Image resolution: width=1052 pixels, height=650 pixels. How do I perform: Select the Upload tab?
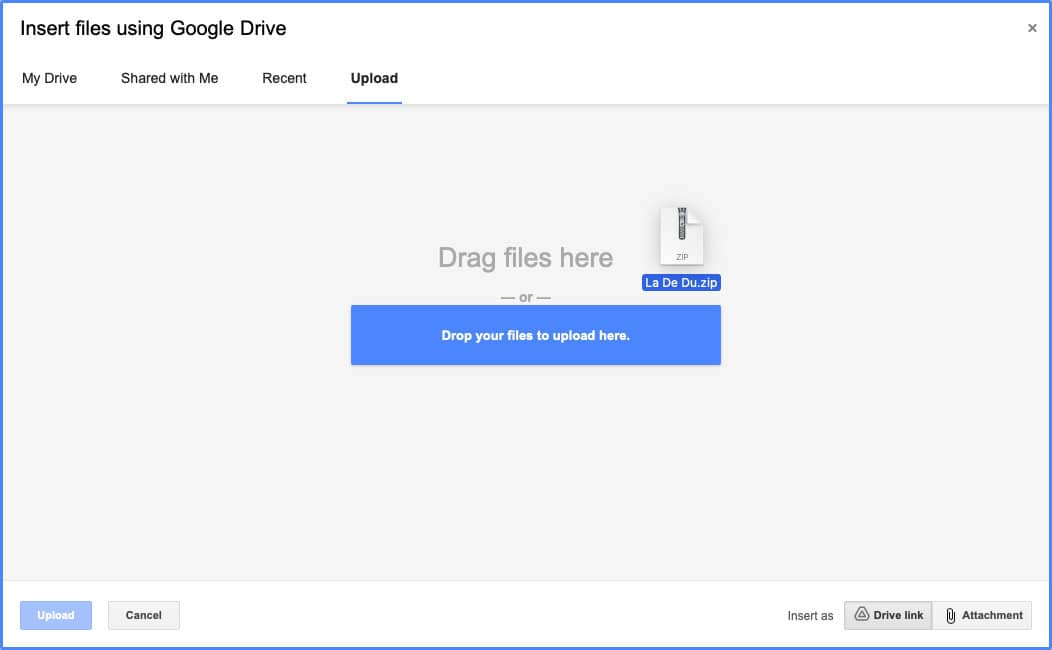coord(374,78)
